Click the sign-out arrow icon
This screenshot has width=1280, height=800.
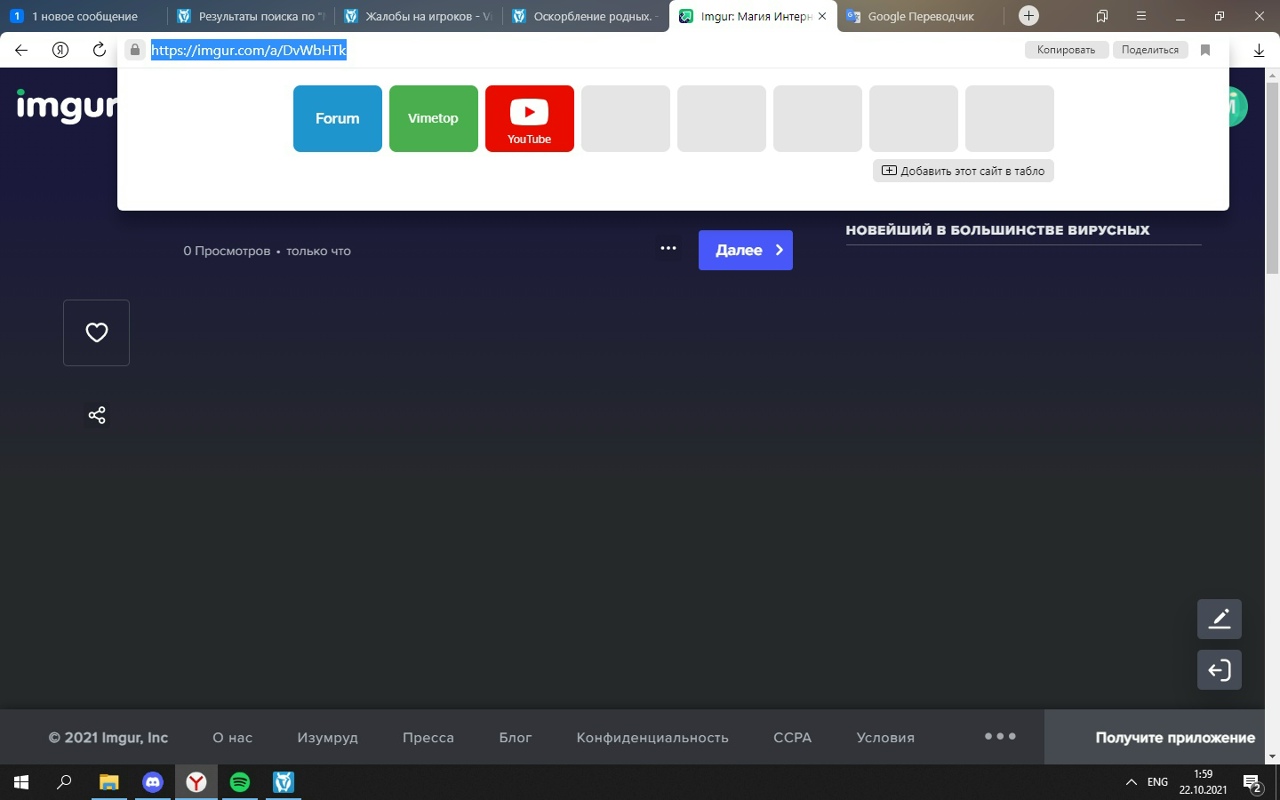(1219, 670)
